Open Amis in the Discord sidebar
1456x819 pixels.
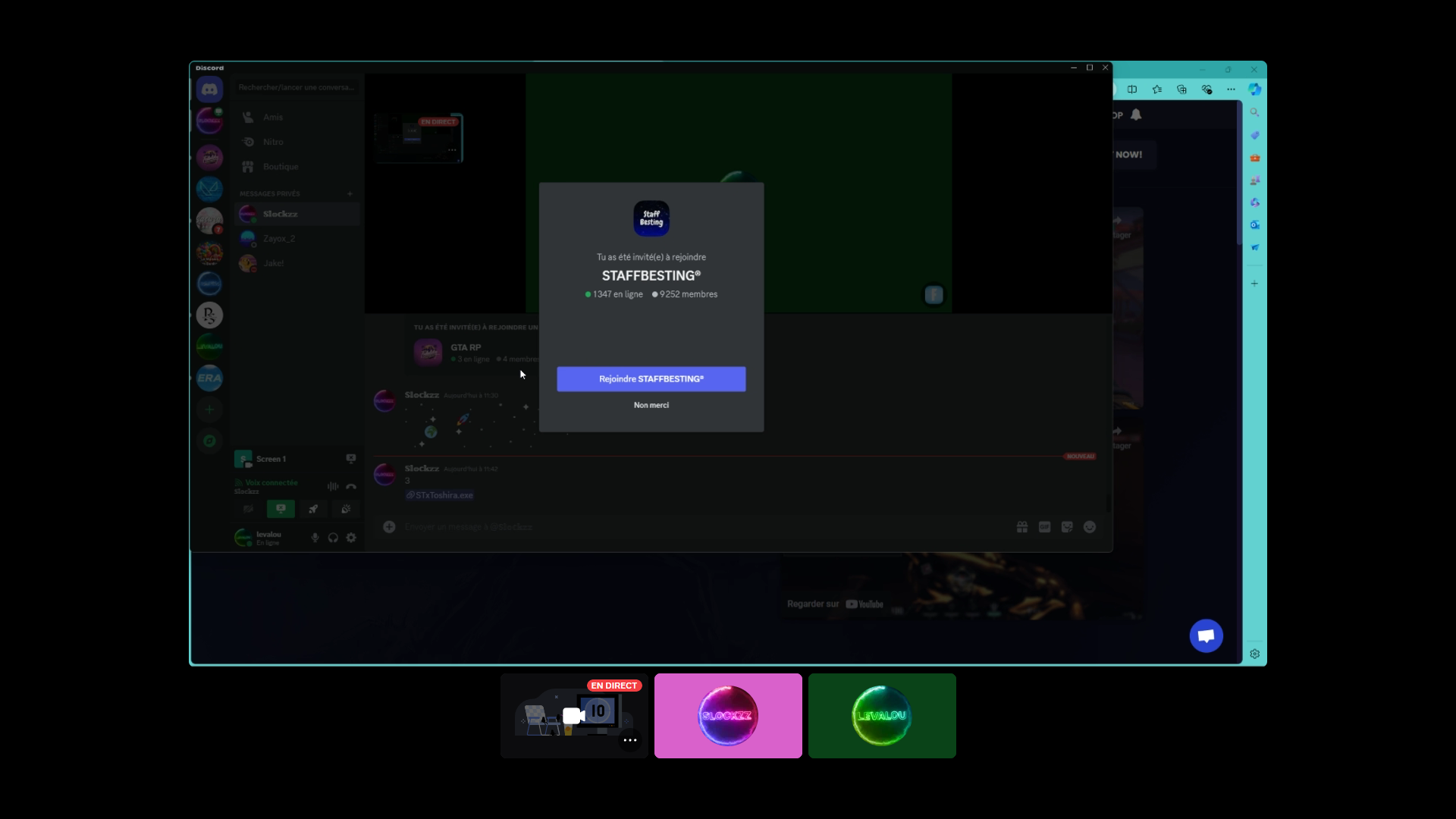click(x=297, y=118)
